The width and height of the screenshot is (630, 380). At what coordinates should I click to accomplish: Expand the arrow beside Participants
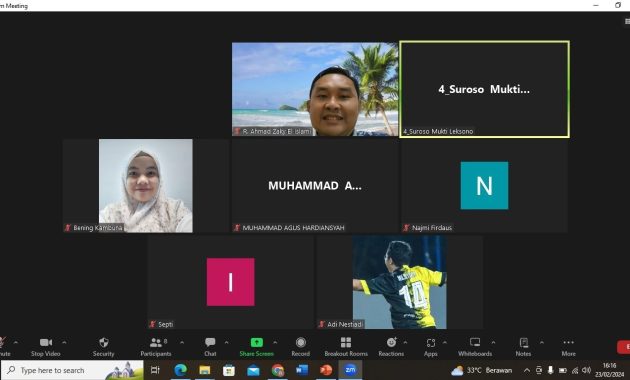pyautogui.click(x=182, y=343)
